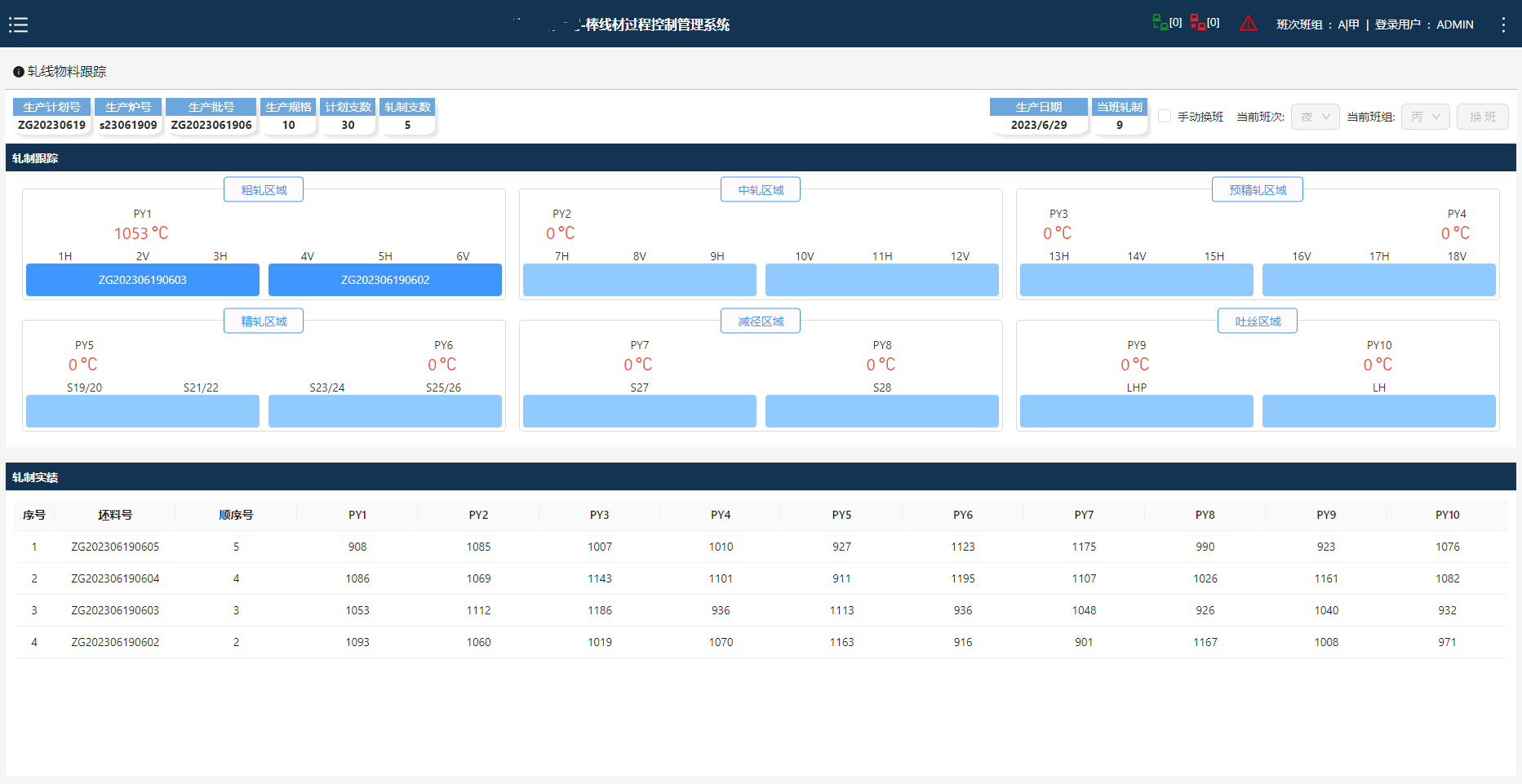Screen dimensions: 1522x784
Task: Click the 生产计划号 value ZG20230619
Action: tap(51, 125)
